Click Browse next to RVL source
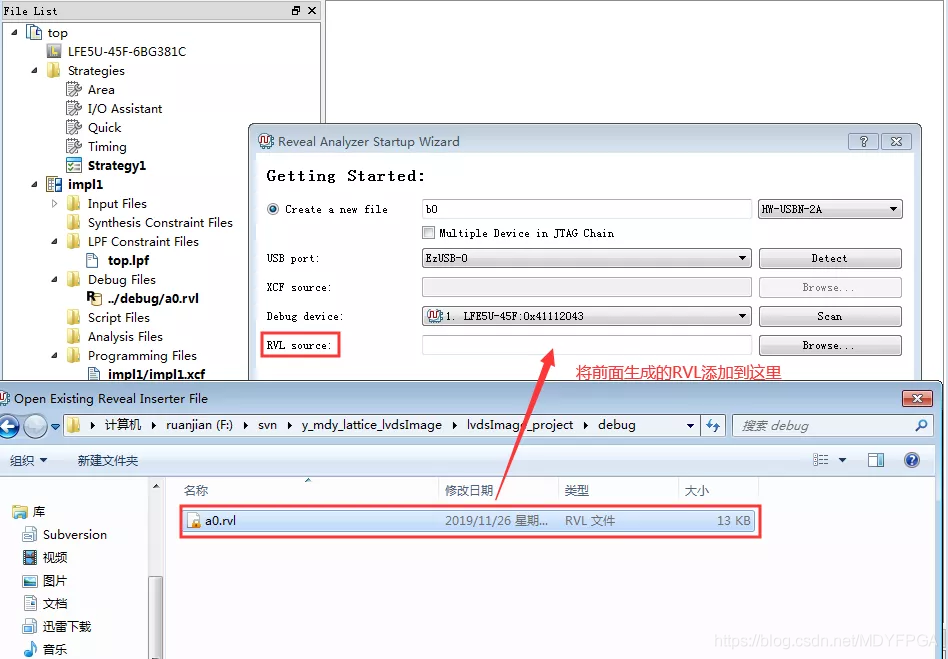Screen dimensions: 948x659 click(x=830, y=345)
